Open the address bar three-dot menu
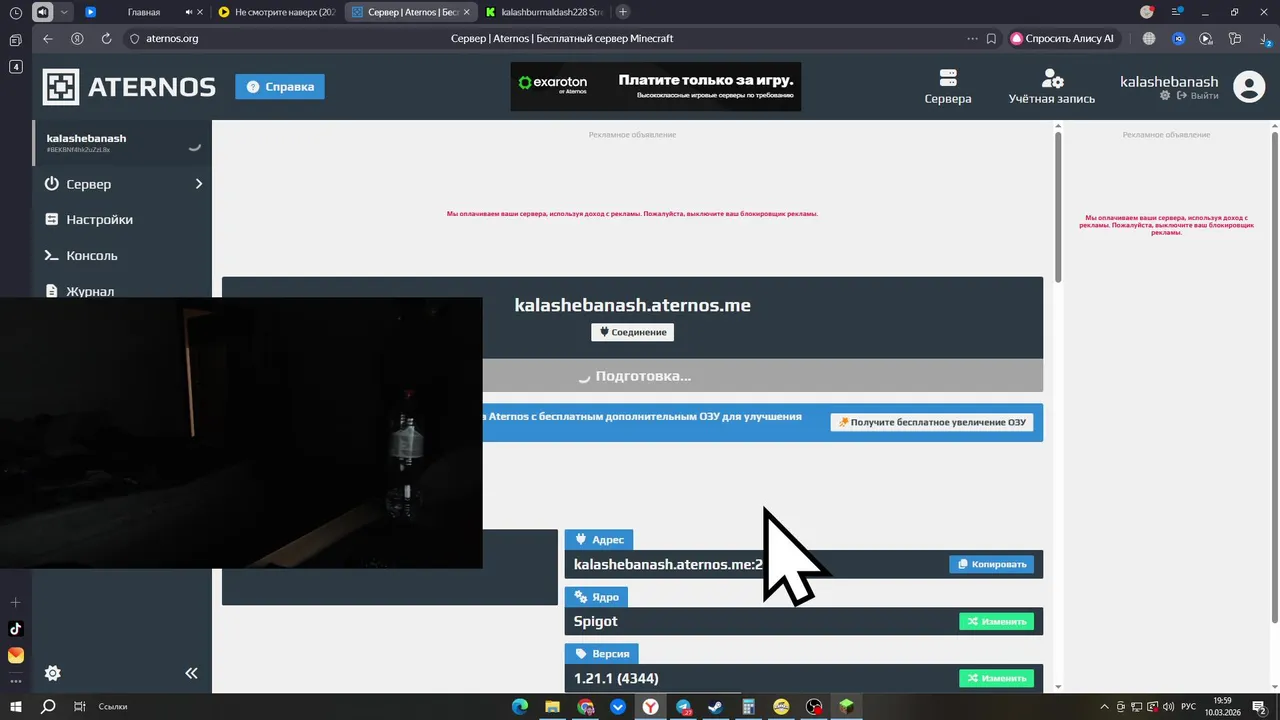 click(972, 38)
